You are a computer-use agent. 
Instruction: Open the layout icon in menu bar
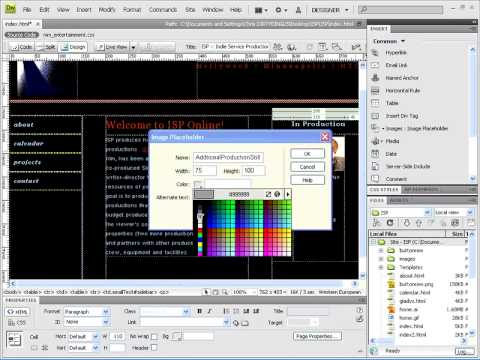coord(261,10)
